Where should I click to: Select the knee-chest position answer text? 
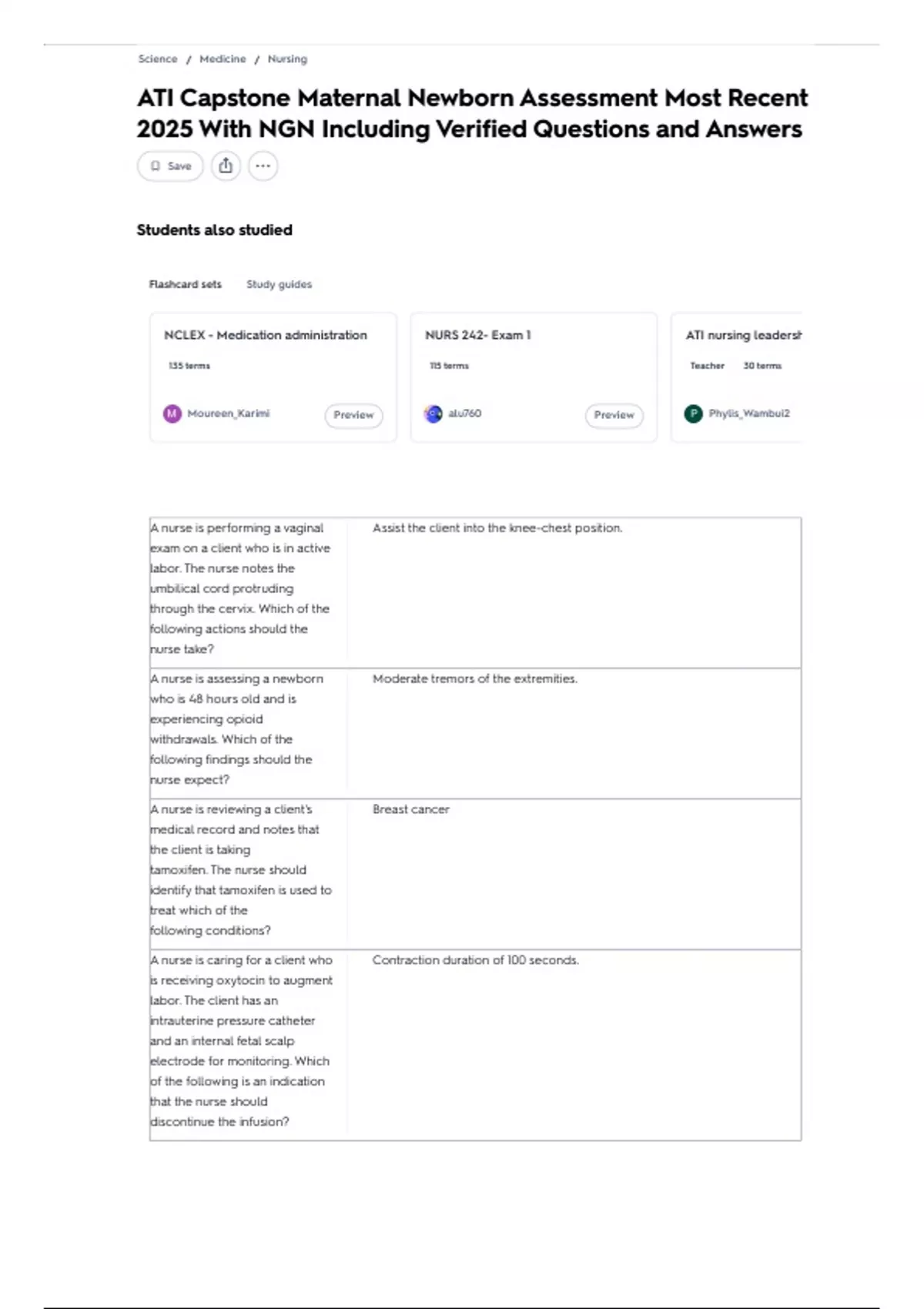[x=497, y=528]
